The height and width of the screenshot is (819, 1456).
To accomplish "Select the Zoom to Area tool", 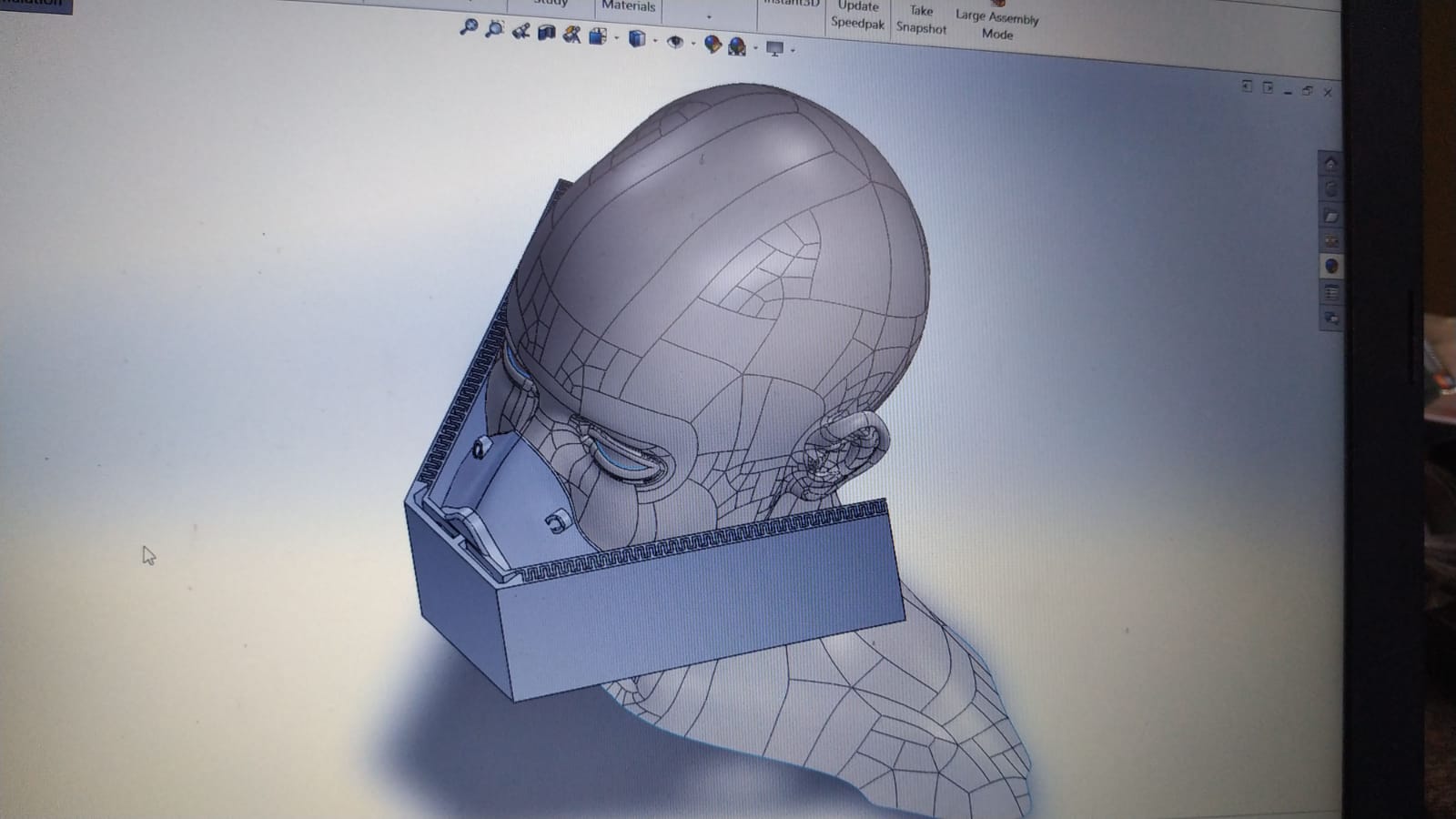I will [494, 29].
